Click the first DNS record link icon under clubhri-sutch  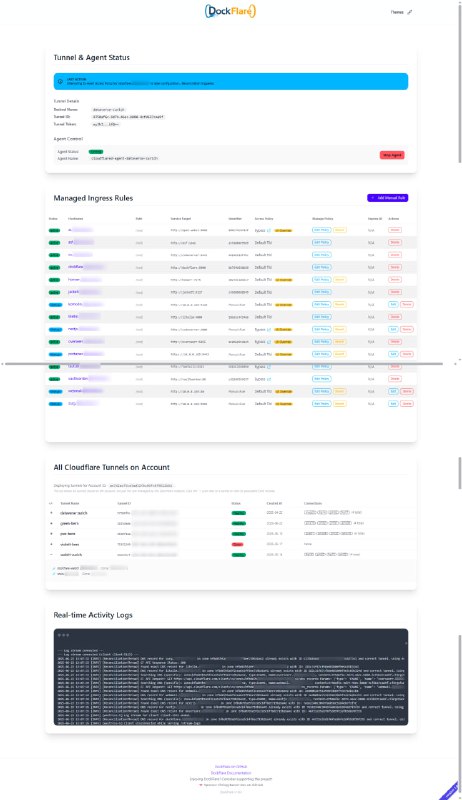click(x=55, y=568)
